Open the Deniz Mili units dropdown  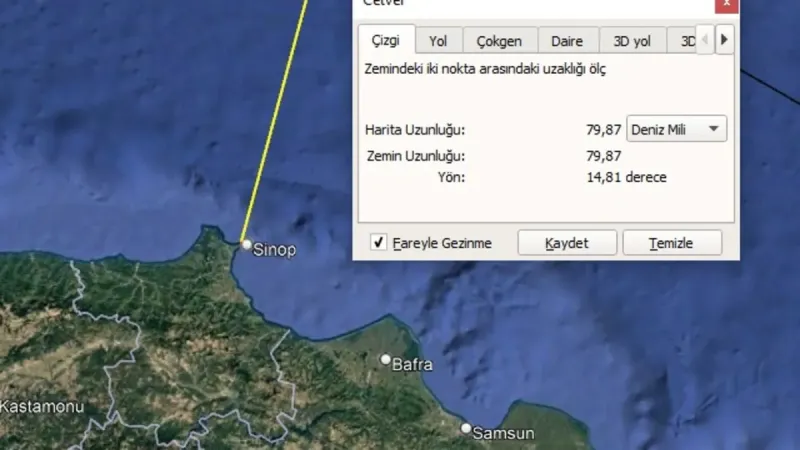pos(677,129)
